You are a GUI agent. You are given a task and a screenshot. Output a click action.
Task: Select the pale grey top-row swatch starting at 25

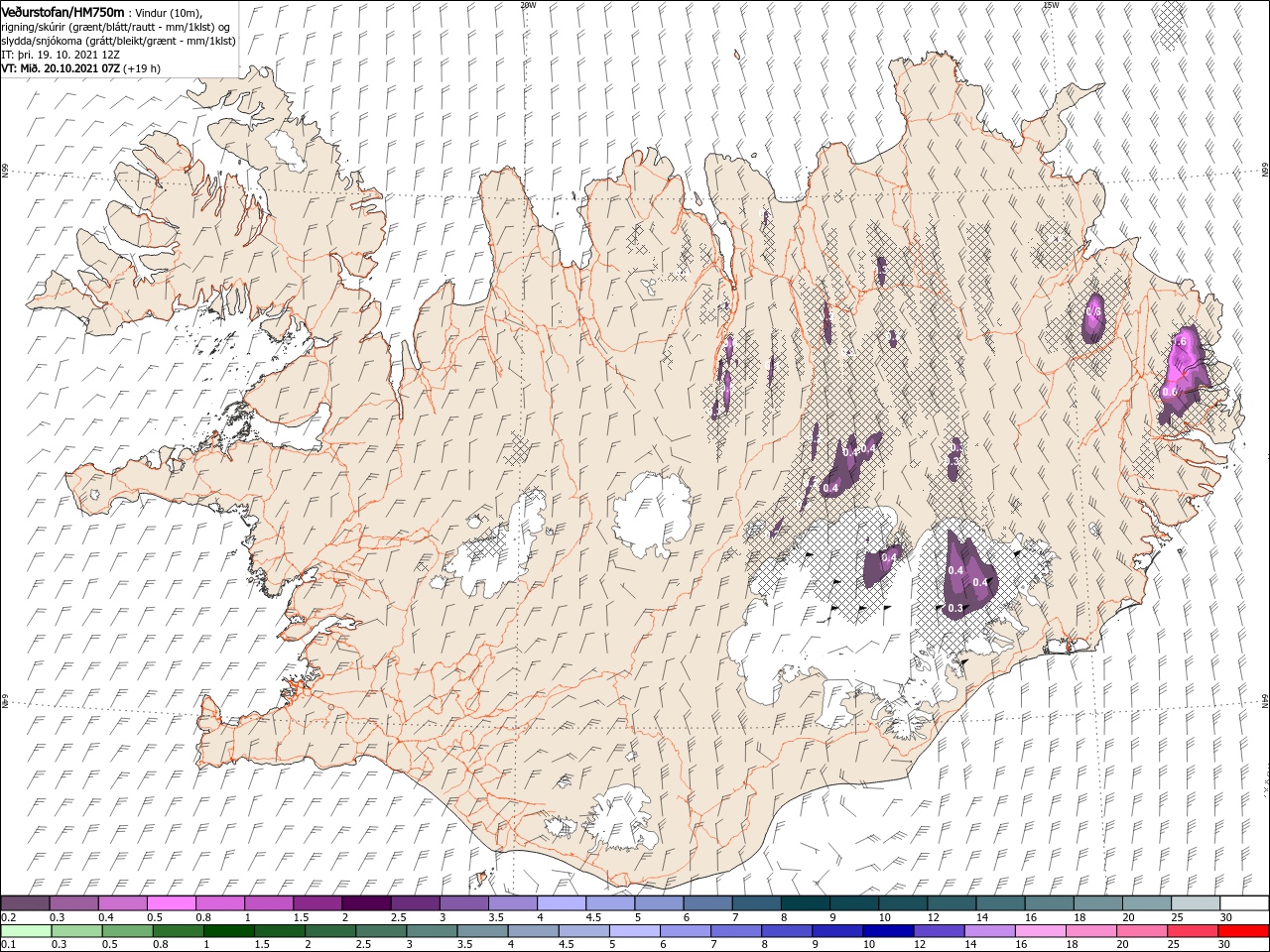coord(1195,903)
